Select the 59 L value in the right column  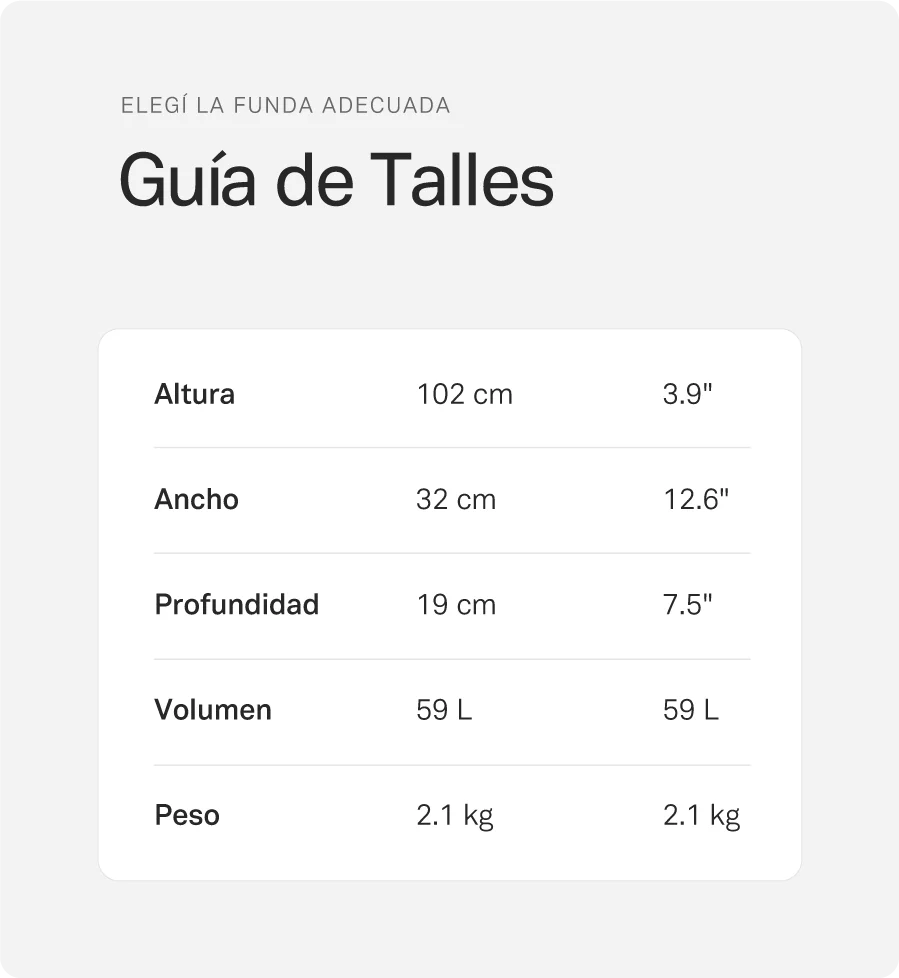[690, 710]
